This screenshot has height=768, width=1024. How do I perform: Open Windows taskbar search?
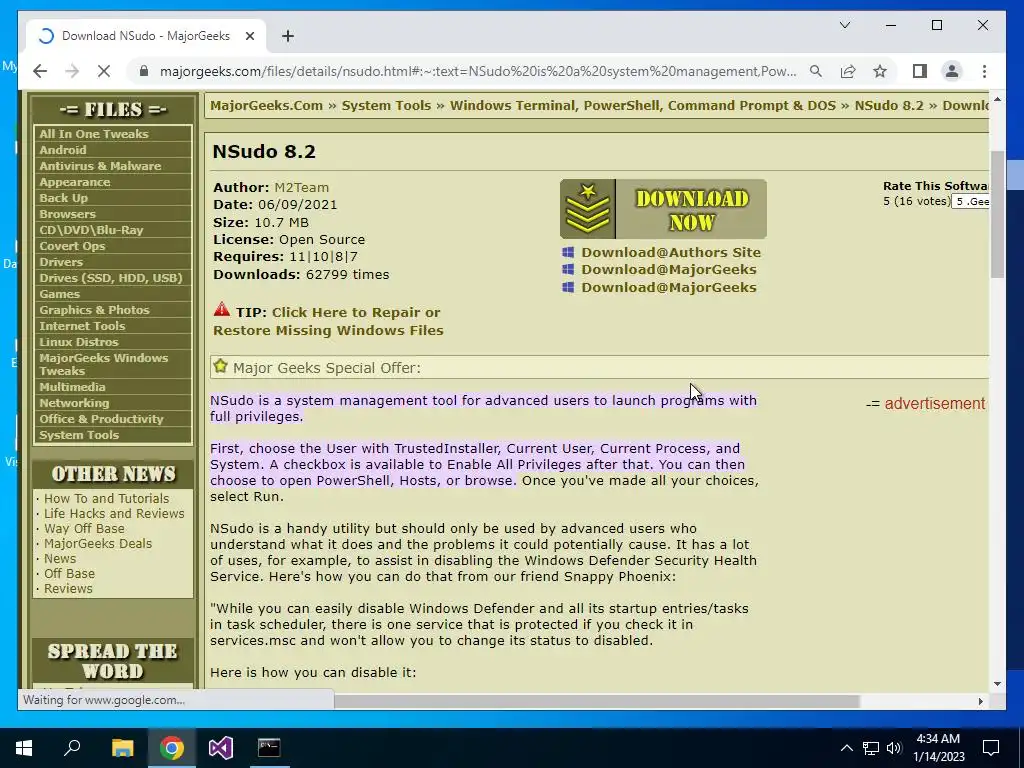tap(72, 748)
